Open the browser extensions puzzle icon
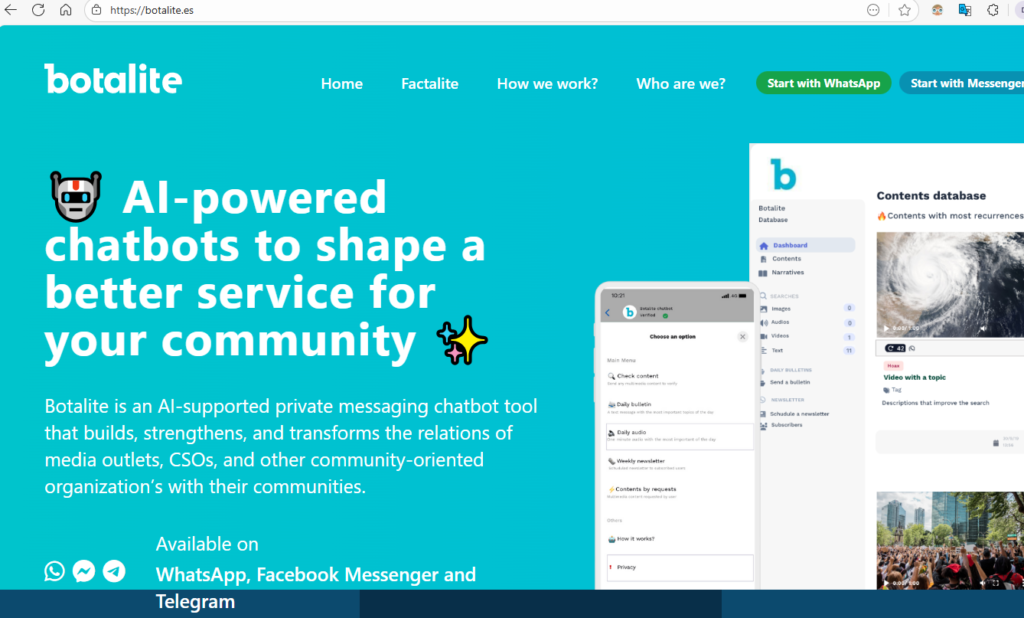 pyautogui.click(x=993, y=10)
